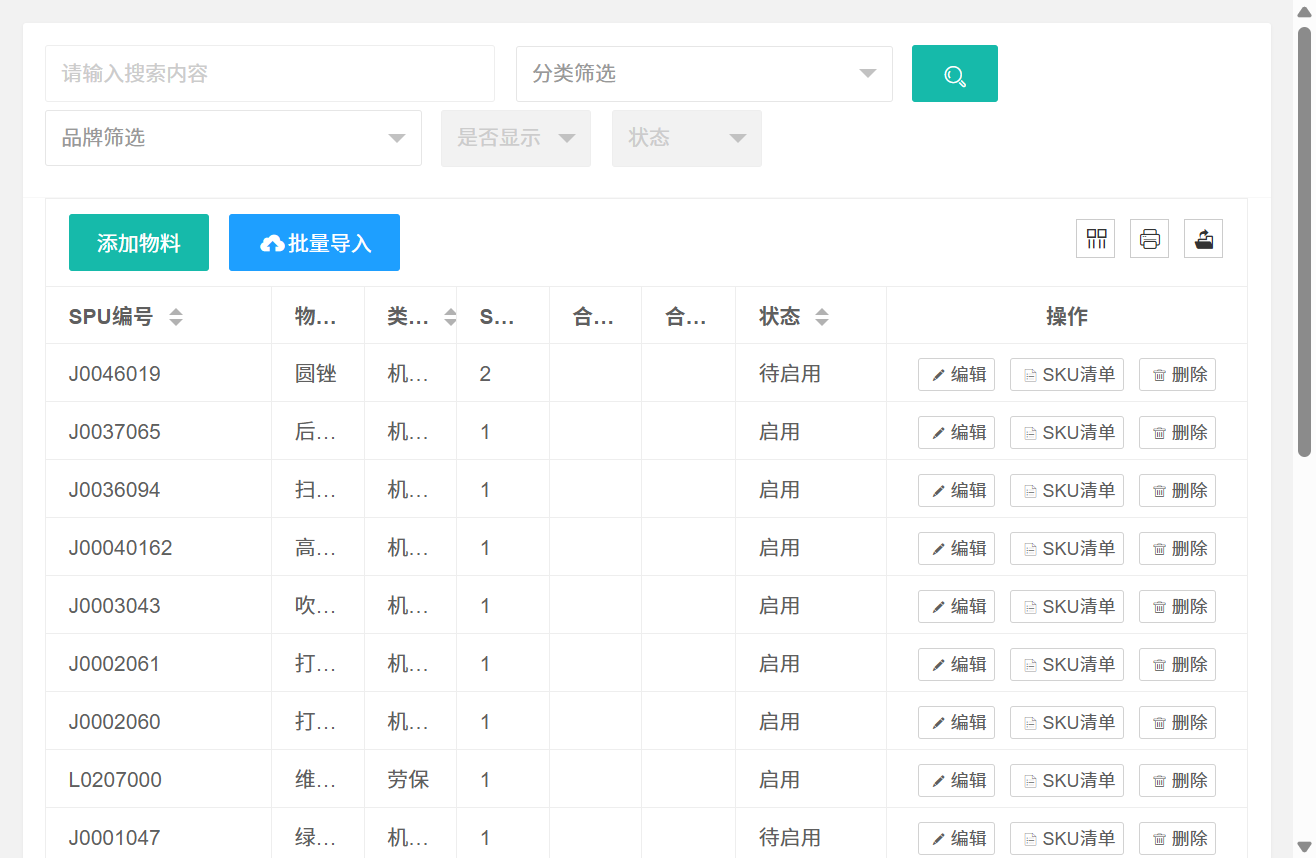Open the column filter grid icon
The width and height of the screenshot is (1316, 858).
[1096, 239]
